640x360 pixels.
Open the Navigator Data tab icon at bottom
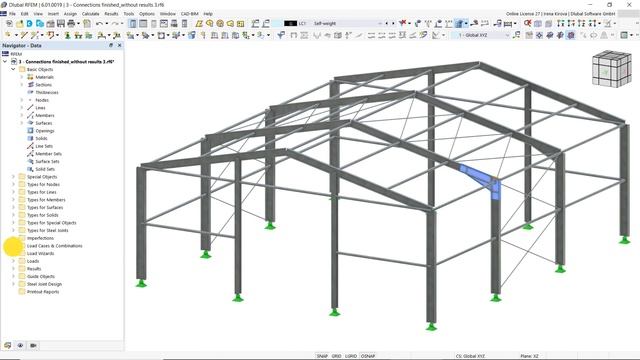[x=8, y=345]
